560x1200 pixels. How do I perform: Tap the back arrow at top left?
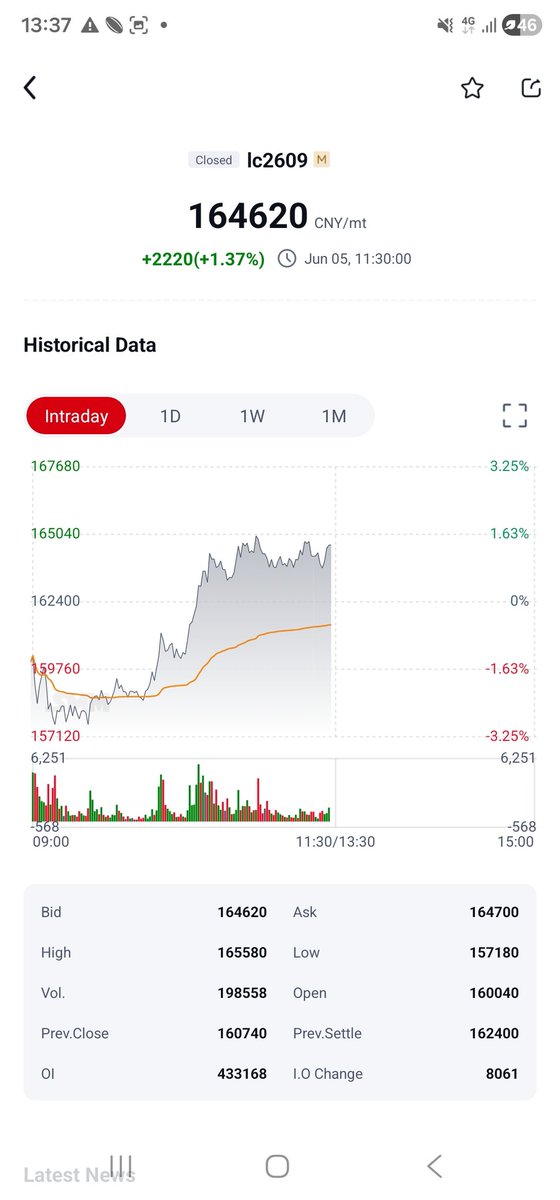point(30,88)
